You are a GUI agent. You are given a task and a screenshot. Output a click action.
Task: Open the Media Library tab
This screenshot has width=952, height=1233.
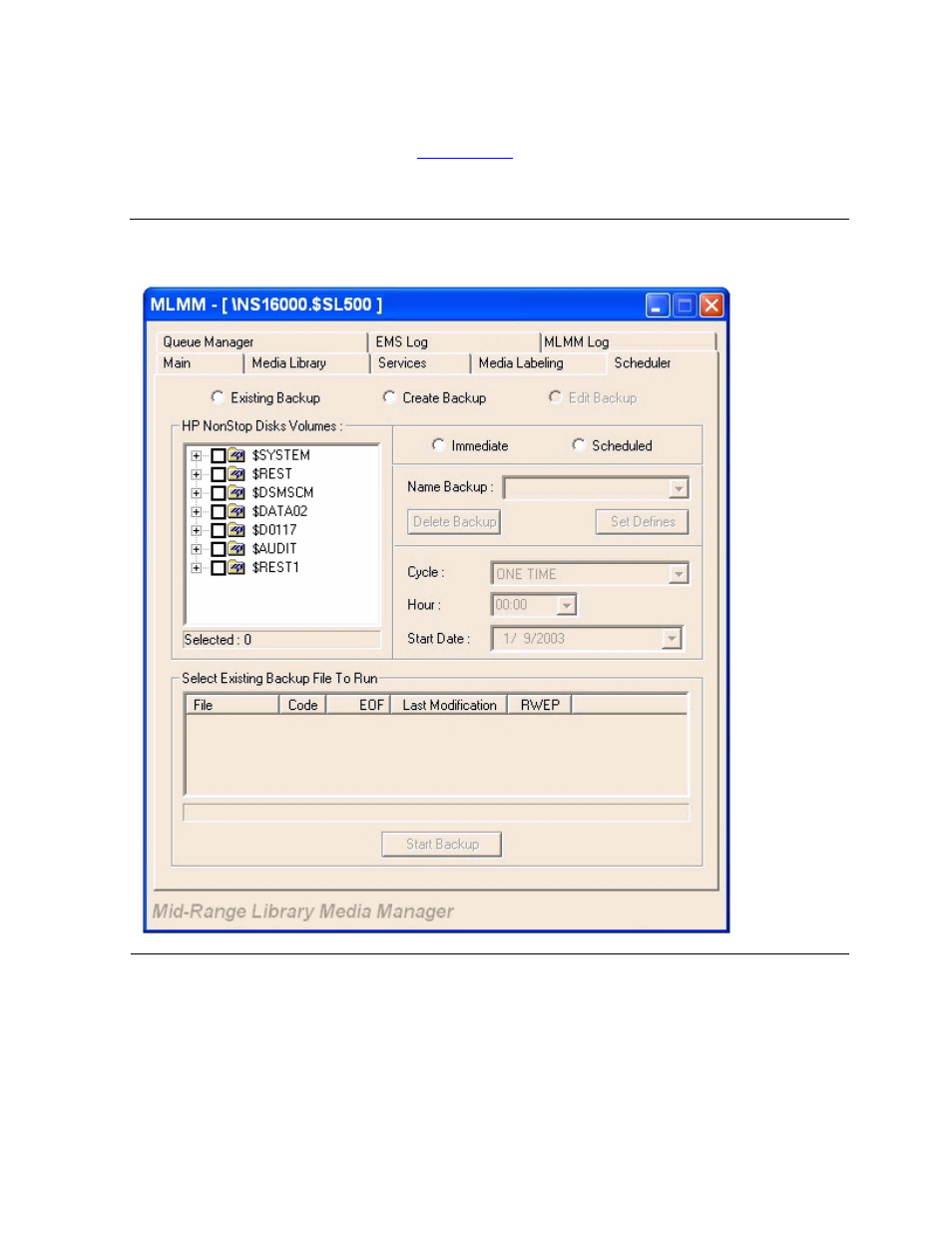306,363
